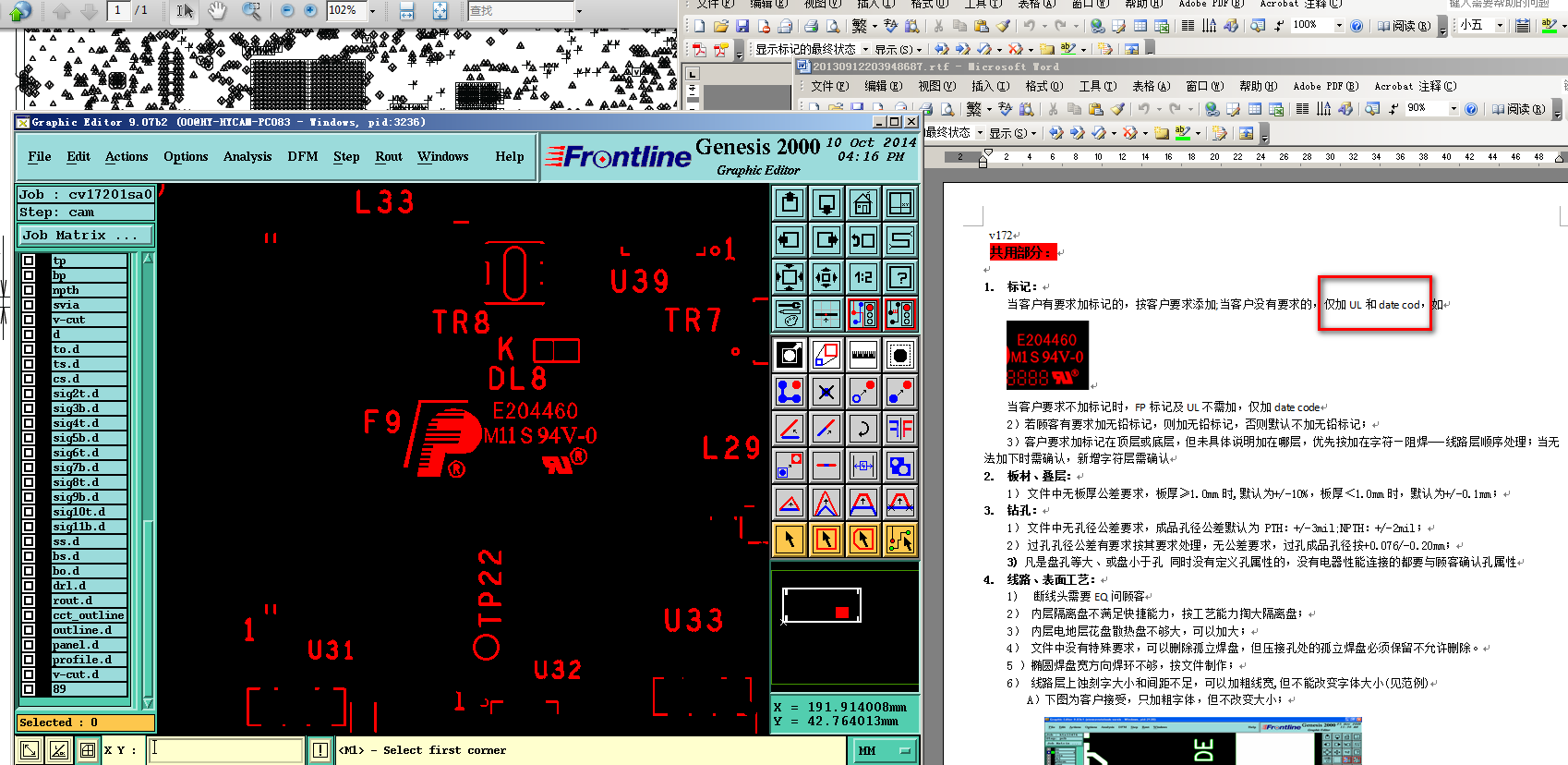
Task: Click the 1:2 scale icon
Action: 863,276
